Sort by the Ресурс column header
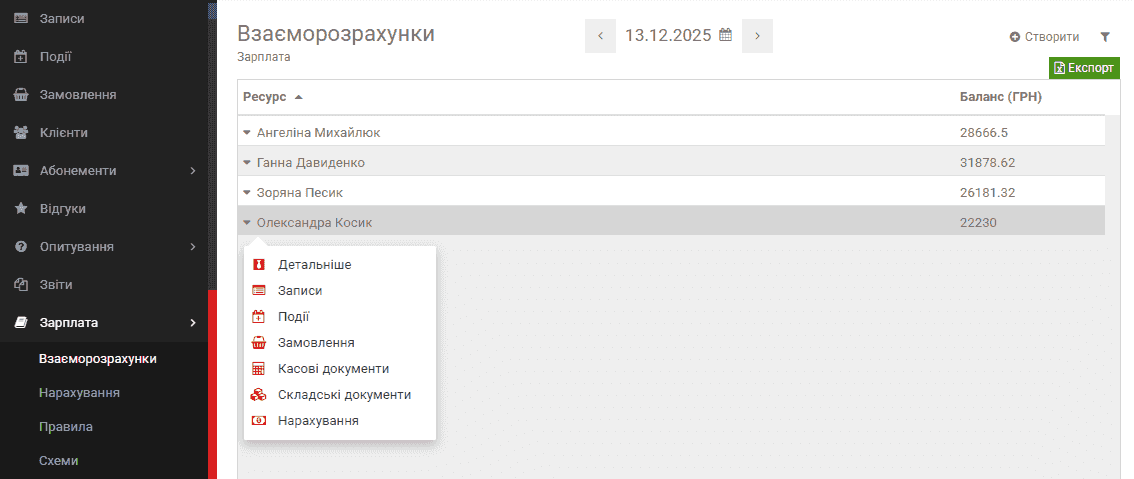 coord(265,97)
